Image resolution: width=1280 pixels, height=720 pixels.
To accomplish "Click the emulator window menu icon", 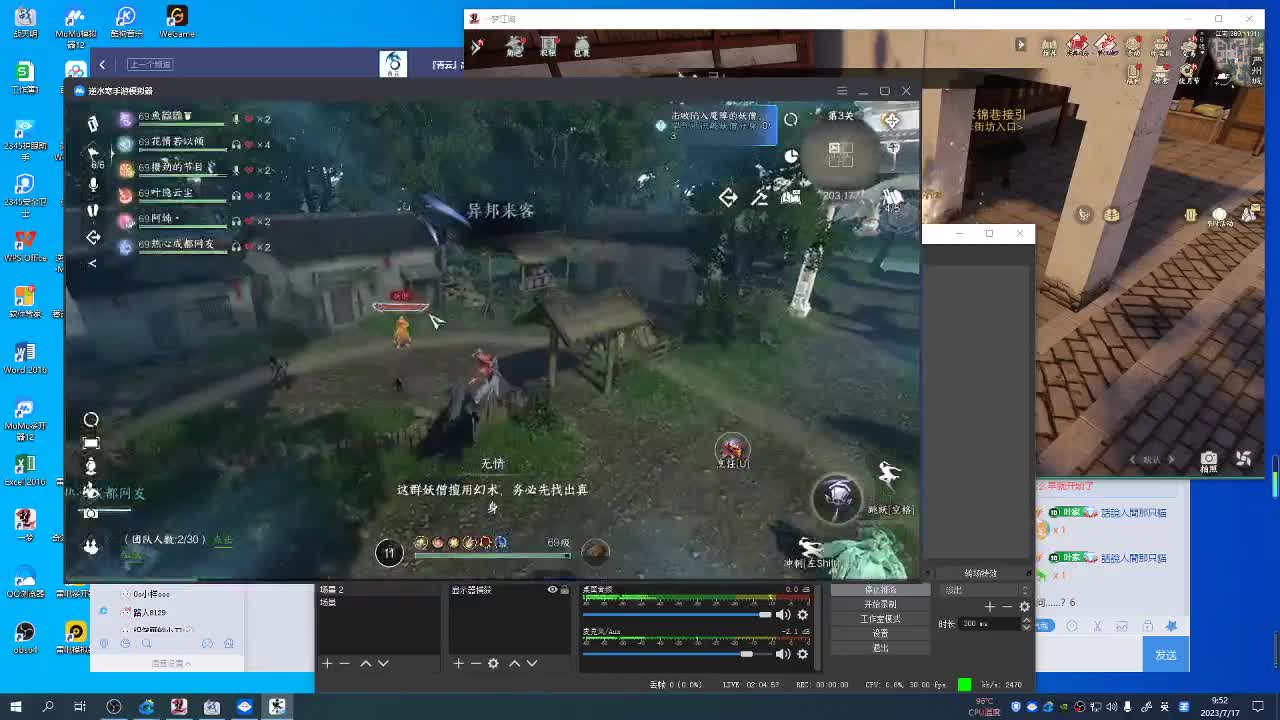I will [842, 91].
